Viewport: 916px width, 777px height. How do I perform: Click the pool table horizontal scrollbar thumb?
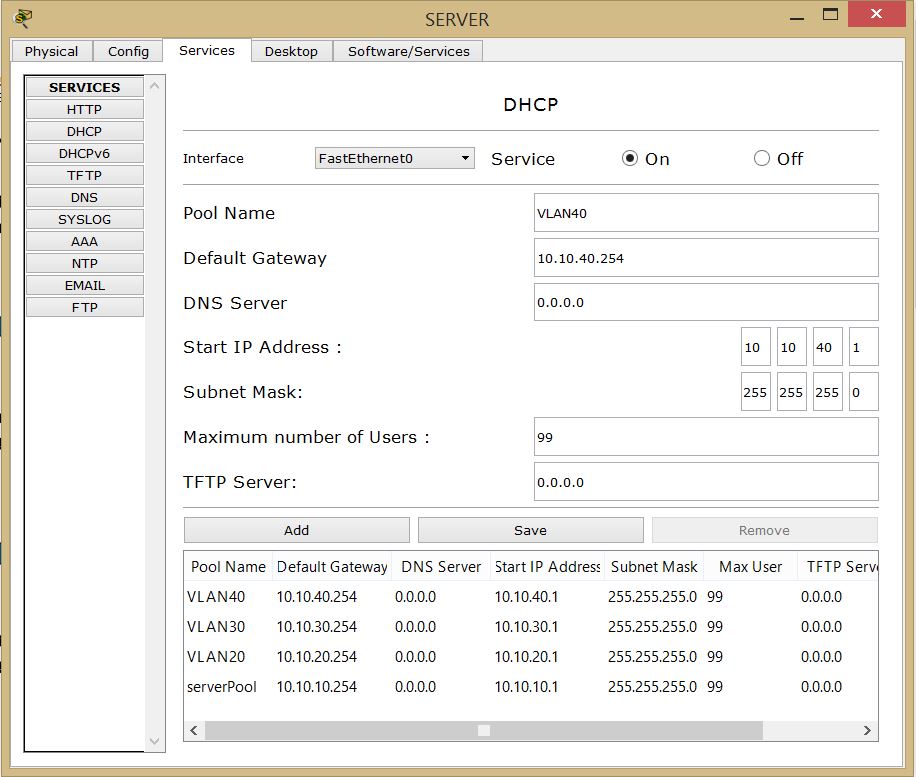[484, 730]
